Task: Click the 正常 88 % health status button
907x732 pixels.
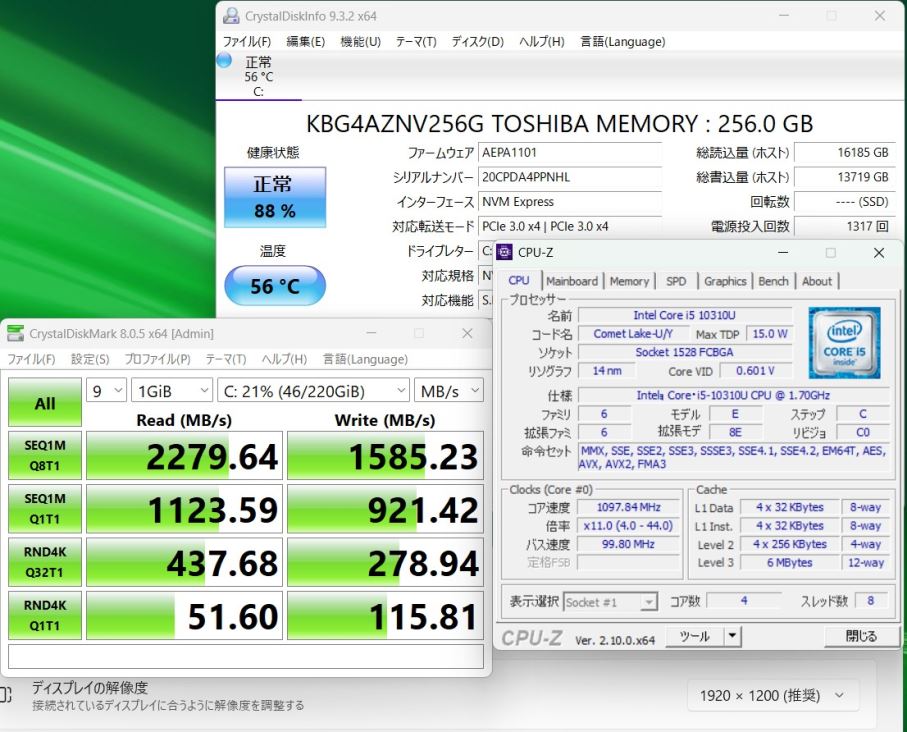Action: pyautogui.click(x=275, y=197)
